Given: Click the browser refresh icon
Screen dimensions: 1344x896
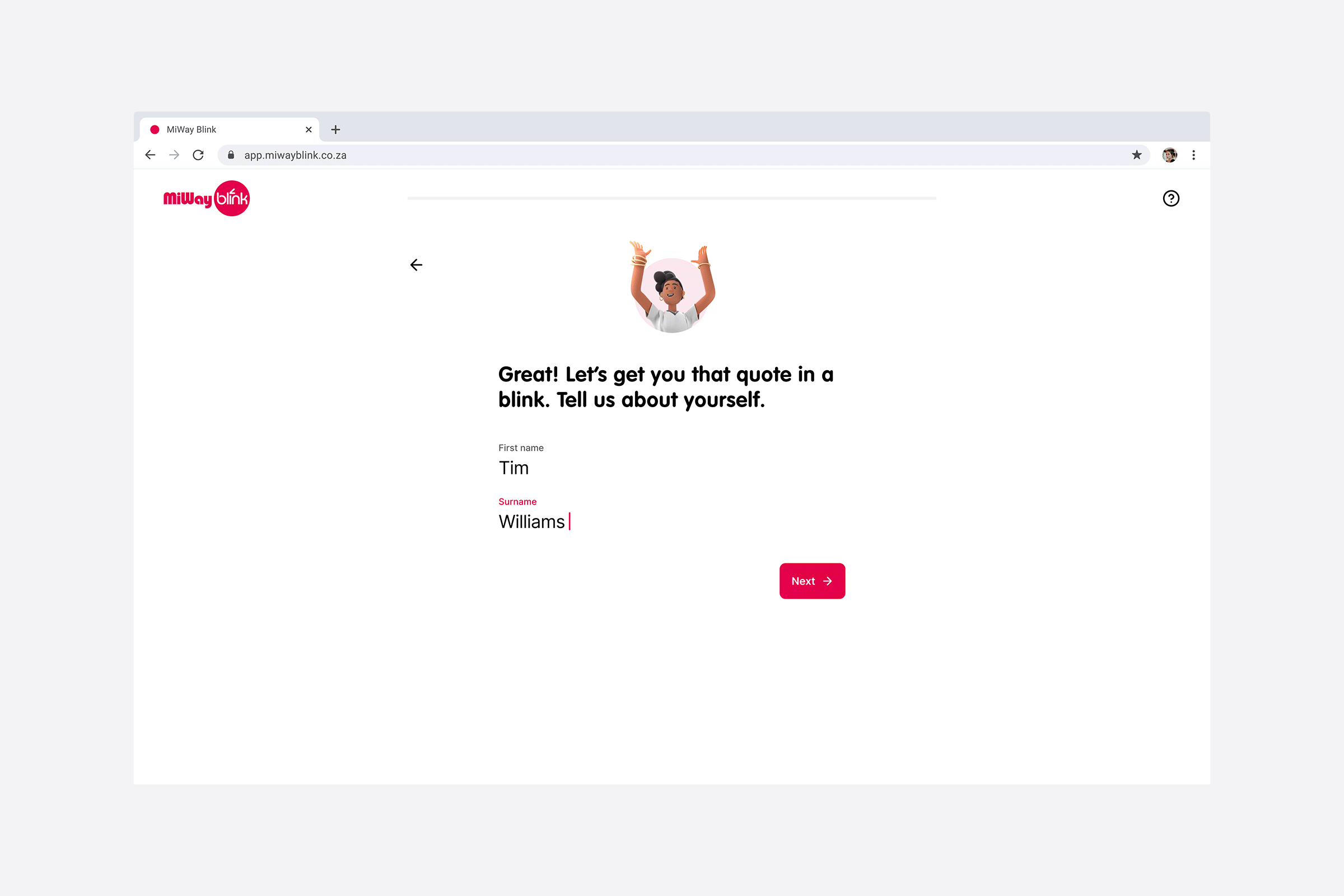Looking at the screenshot, I should (x=198, y=155).
